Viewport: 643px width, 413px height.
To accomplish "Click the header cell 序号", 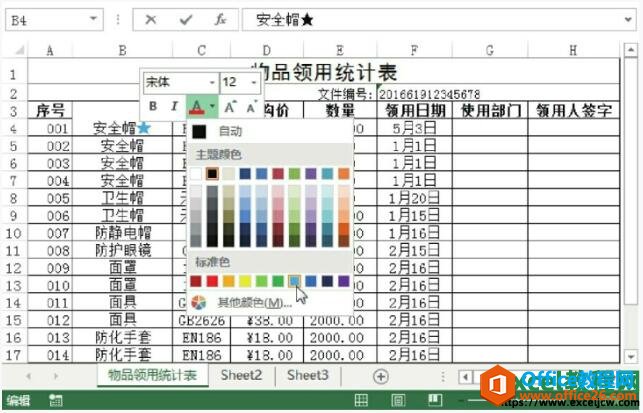I will click(x=50, y=110).
